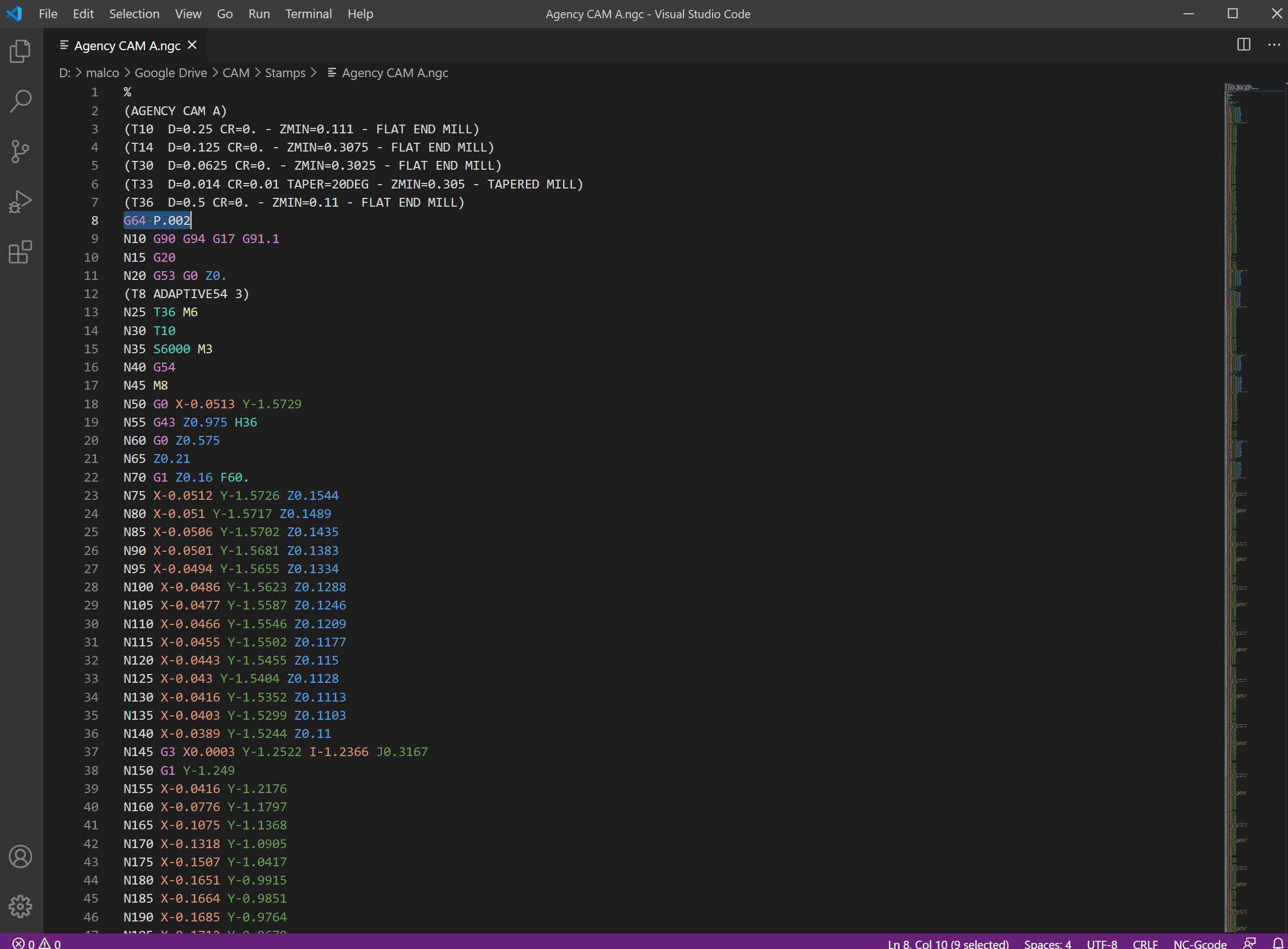1288x949 pixels.
Task: Open the Run and Debug view
Action: [21, 202]
